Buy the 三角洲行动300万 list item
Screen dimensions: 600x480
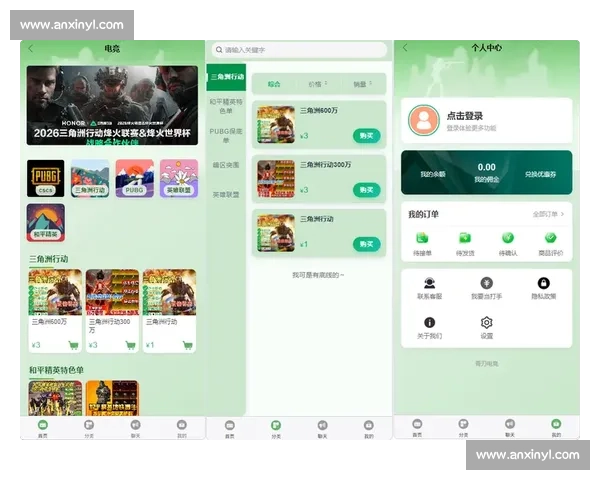click(x=366, y=190)
